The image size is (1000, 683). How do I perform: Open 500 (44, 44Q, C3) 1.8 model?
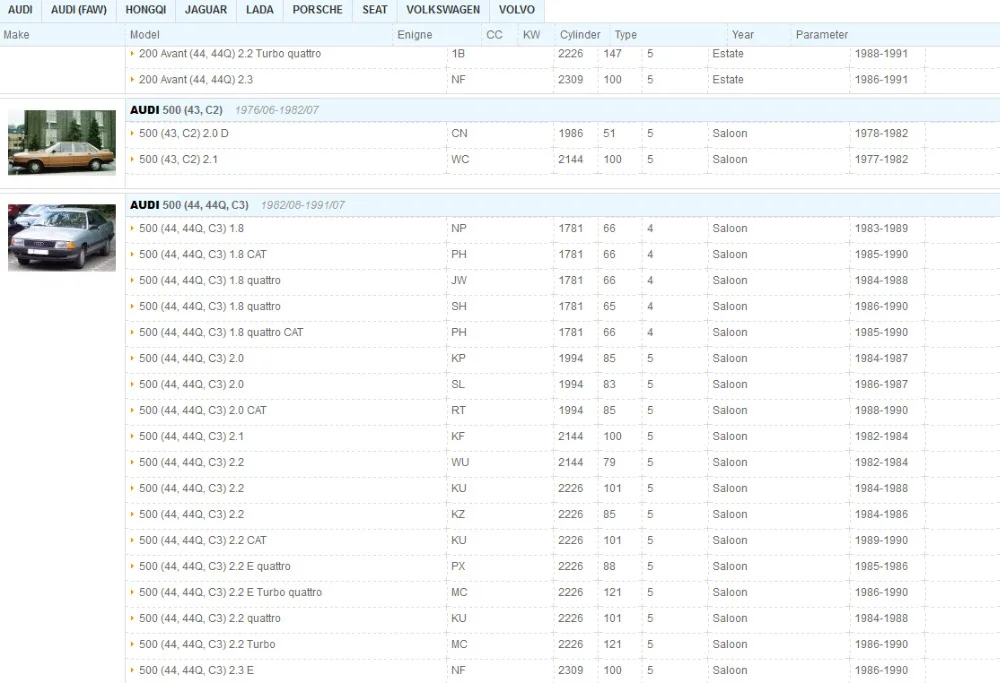(191, 228)
